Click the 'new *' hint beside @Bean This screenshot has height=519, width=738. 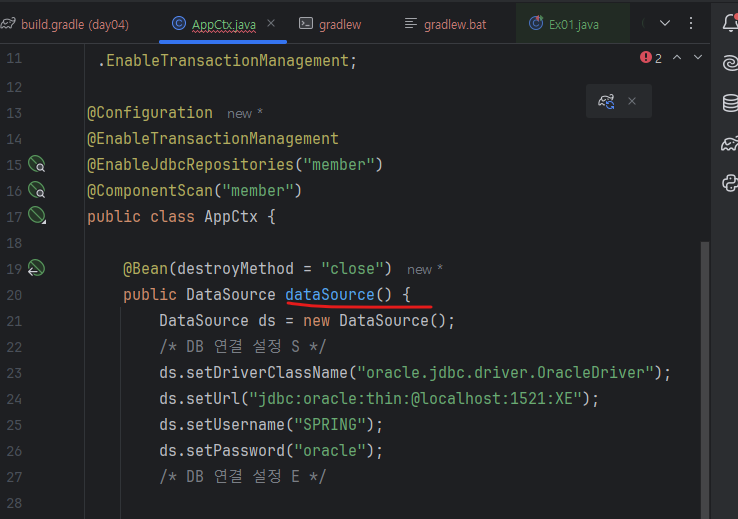425,270
